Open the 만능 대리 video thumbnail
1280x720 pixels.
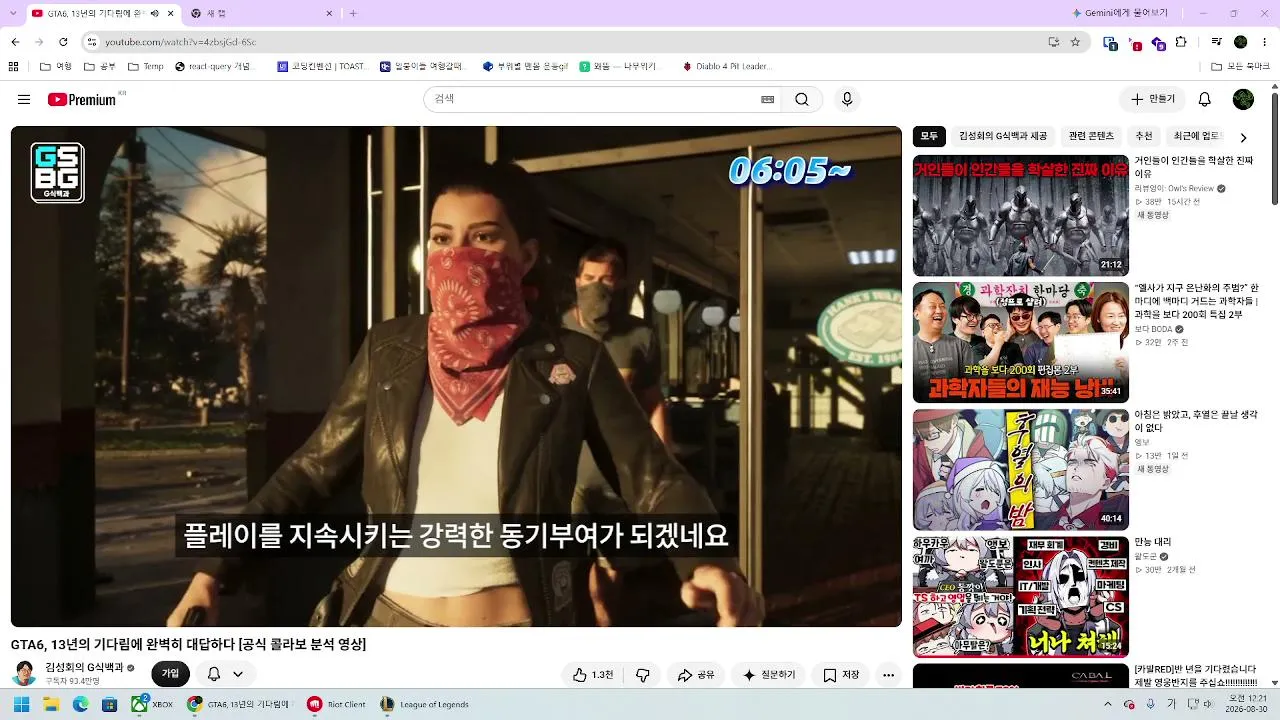pyautogui.click(x=1021, y=596)
